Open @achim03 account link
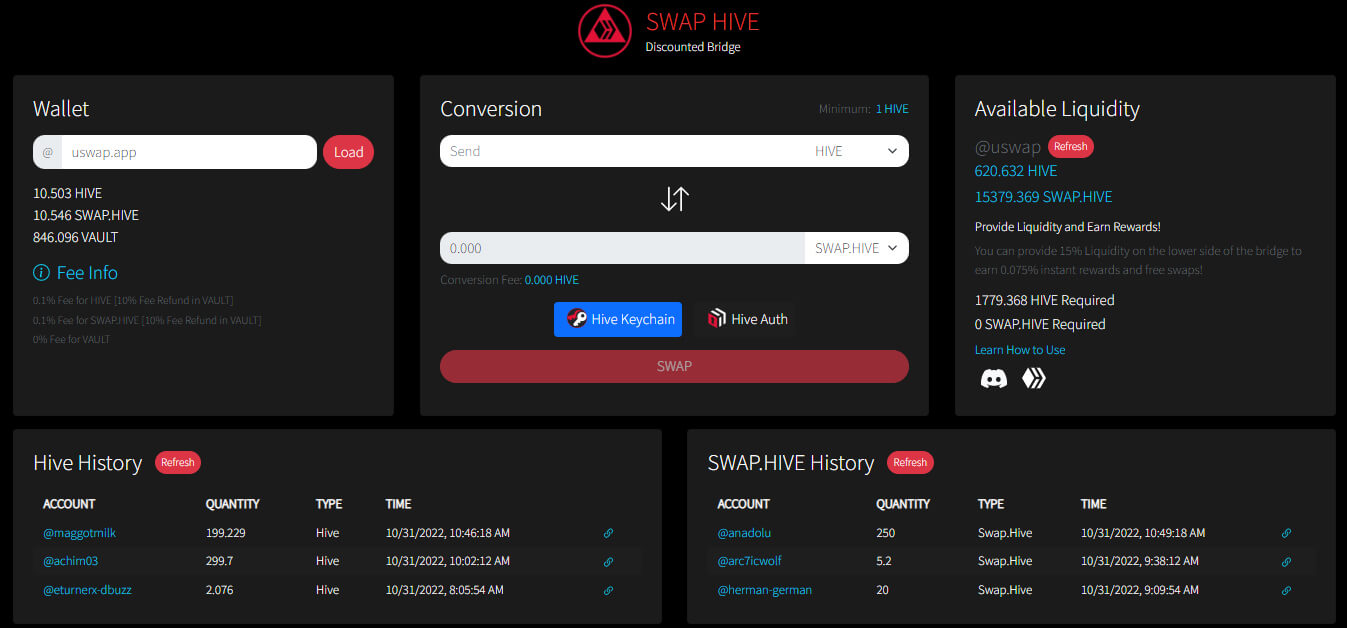Viewport: 1347px width, 628px height. pyautogui.click(x=70, y=561)
